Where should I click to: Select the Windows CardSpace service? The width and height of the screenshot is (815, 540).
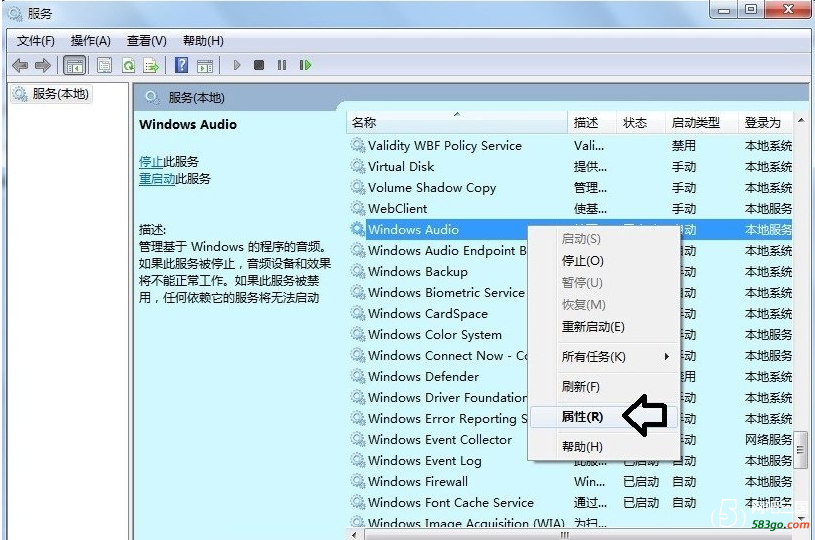click(438, 314)
